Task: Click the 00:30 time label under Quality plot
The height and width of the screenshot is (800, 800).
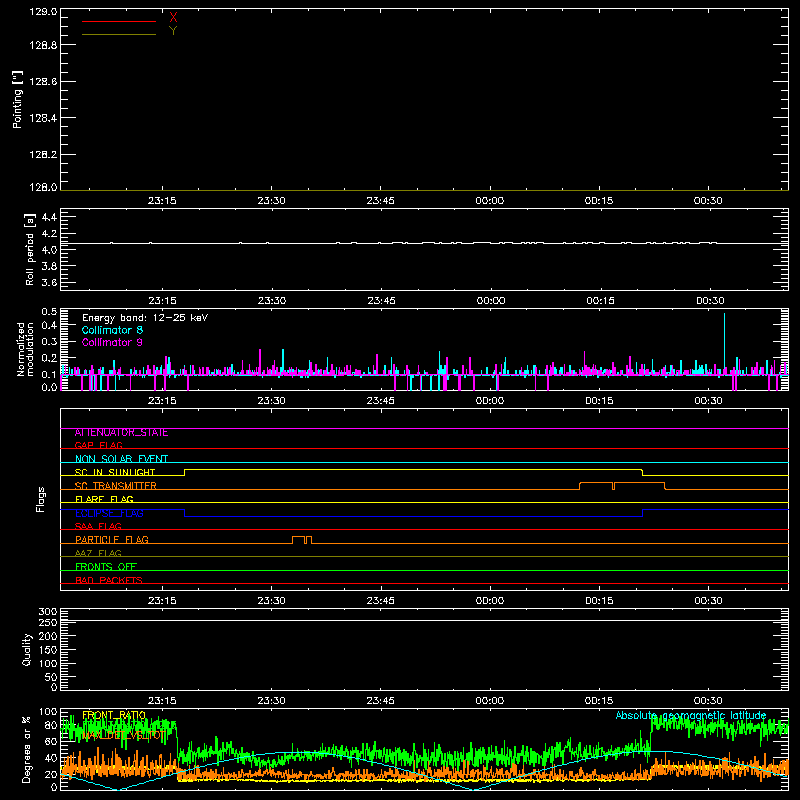Action: (x=708, y=701)
